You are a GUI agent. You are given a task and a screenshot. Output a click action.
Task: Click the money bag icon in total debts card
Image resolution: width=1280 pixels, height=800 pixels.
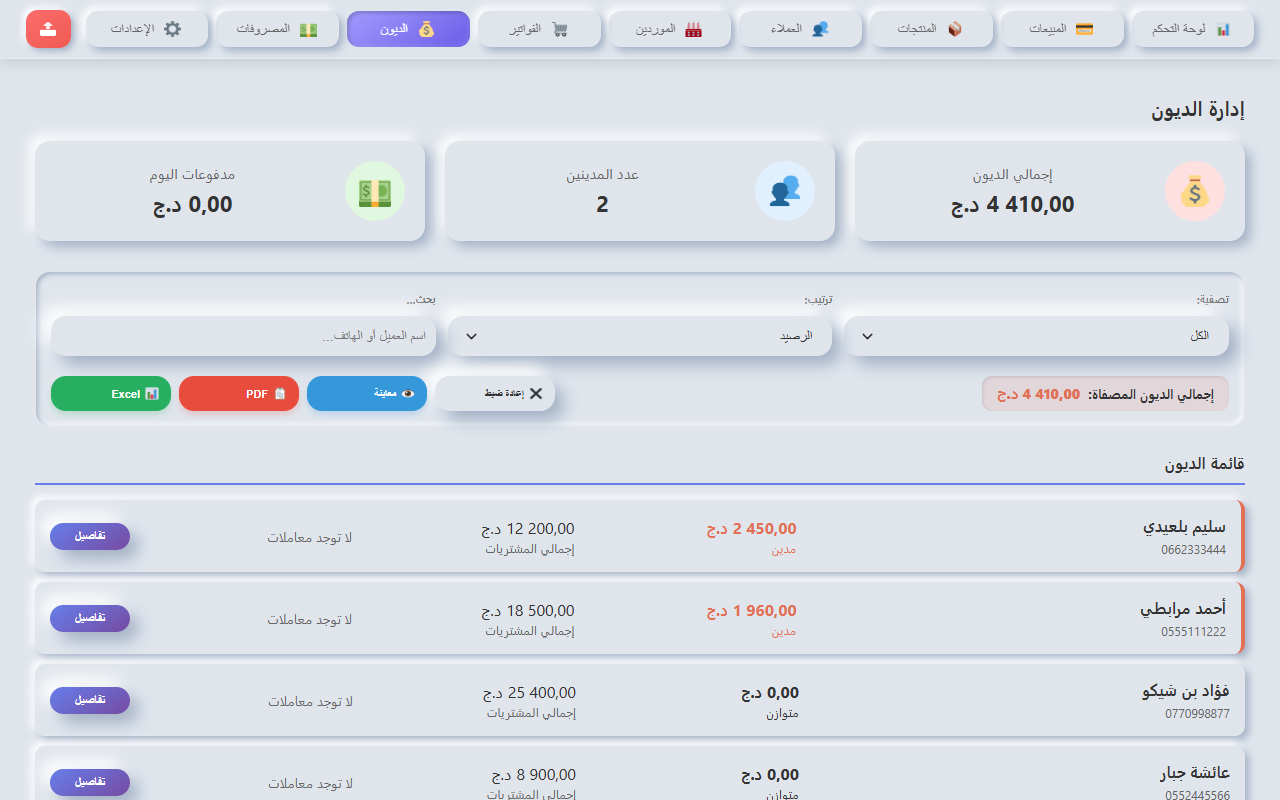point(1195,191)
